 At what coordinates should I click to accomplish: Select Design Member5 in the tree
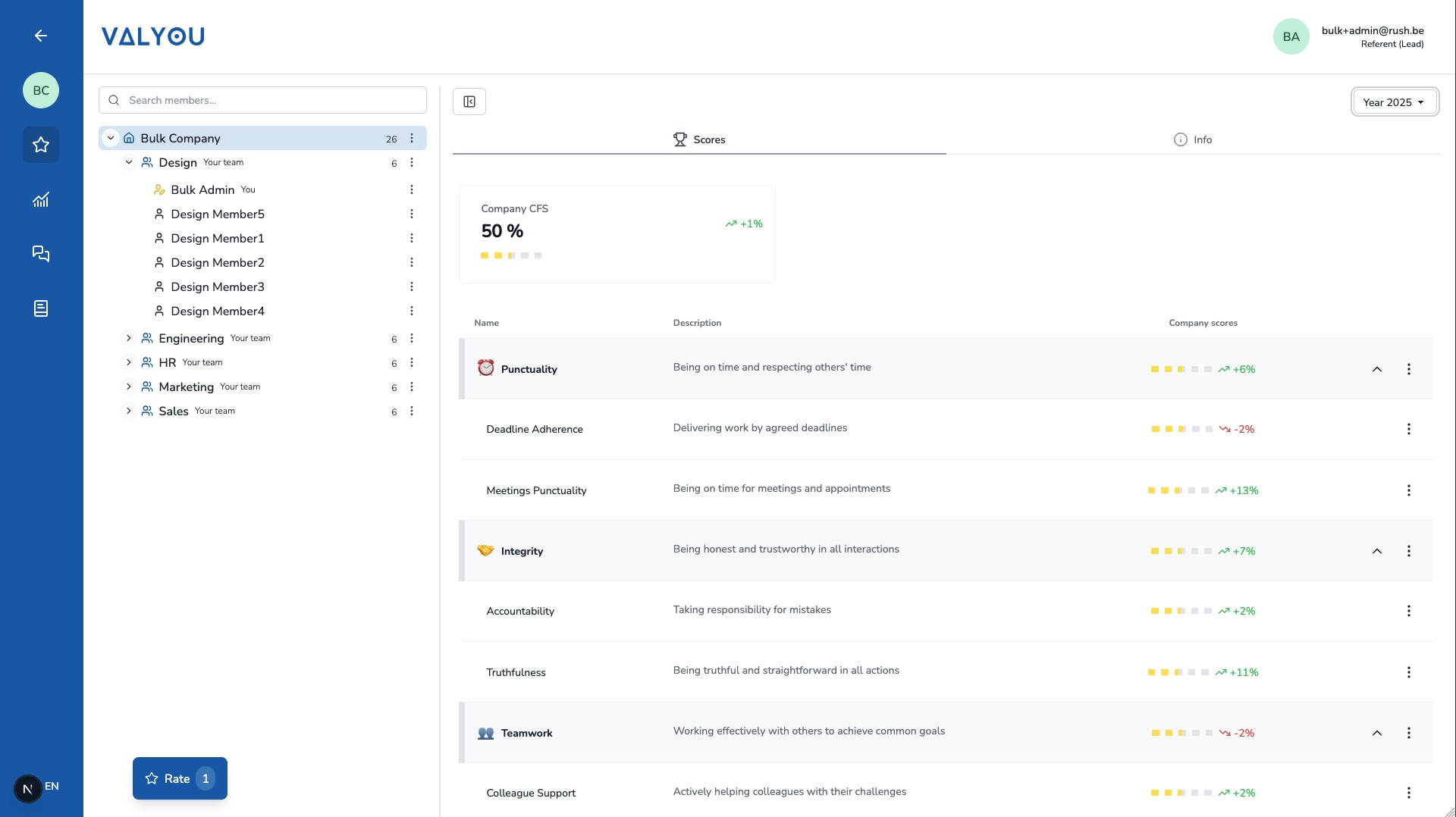click(218, 214)
